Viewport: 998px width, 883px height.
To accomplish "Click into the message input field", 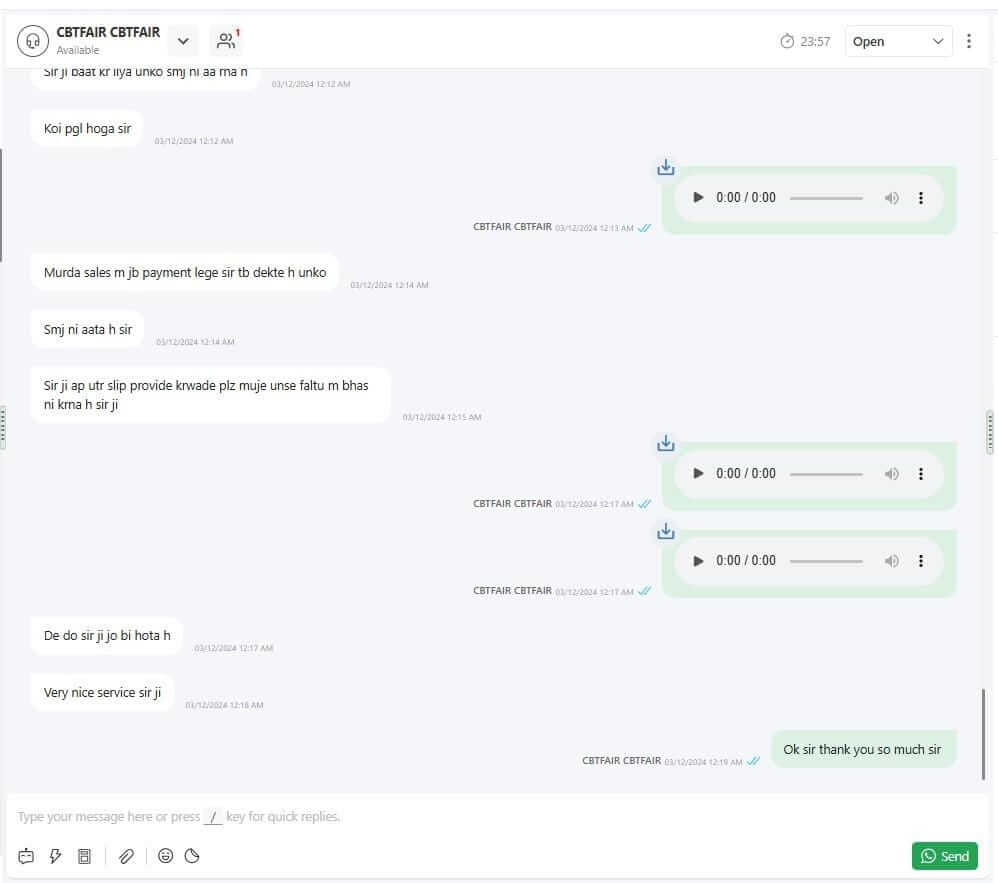I will click(x=496, y=816).
